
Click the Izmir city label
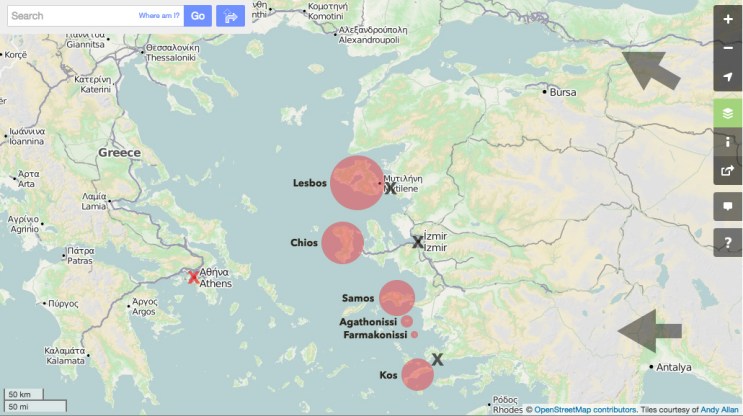435,242
